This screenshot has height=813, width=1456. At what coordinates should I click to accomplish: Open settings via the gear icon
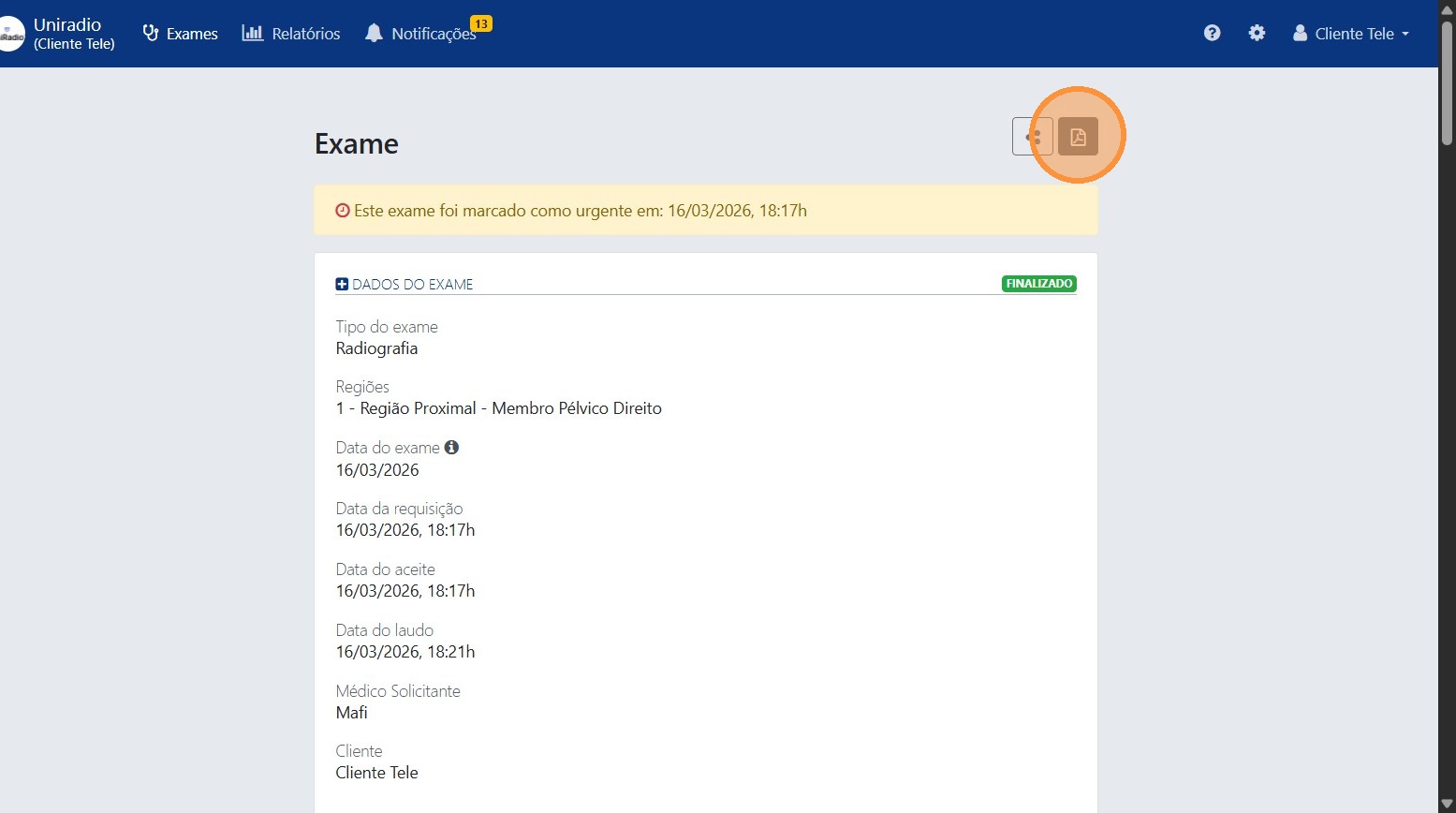coord(1257,33)
